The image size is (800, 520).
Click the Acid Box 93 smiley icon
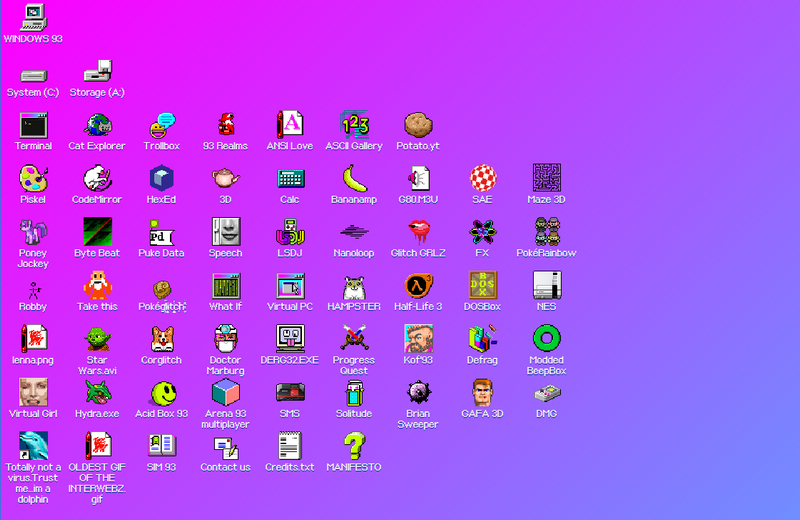coord(161,393)
